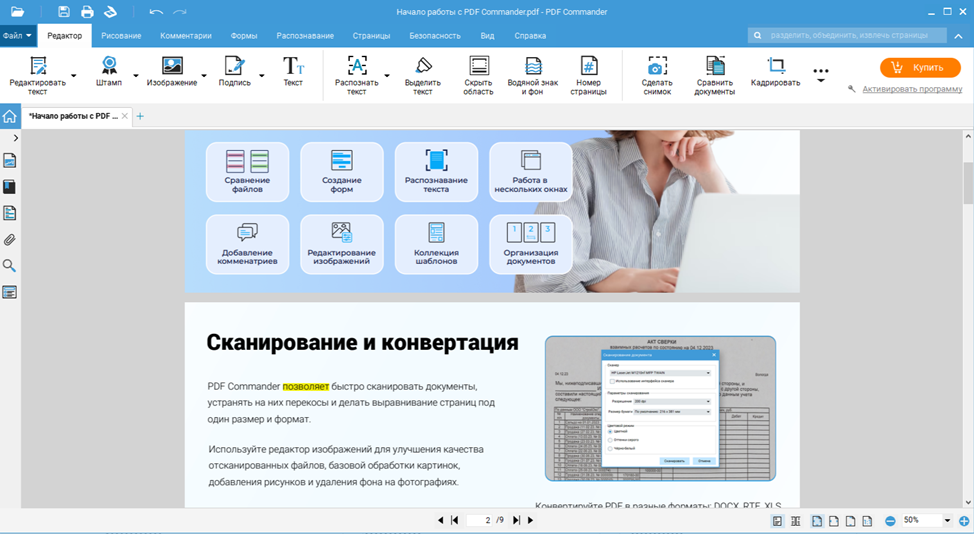
Task: Open the 50% zoom level dropdown
Action: tap(947, 520)
